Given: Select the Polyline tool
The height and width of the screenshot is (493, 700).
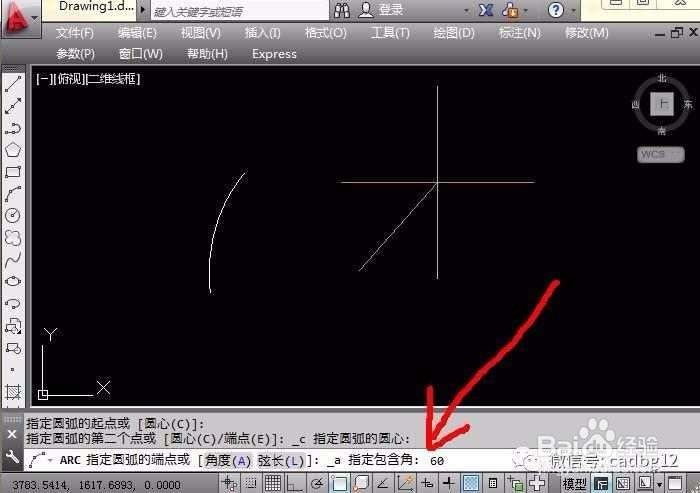Looking at the screenshot, I should pyautogui.click(x=13, y=128).
